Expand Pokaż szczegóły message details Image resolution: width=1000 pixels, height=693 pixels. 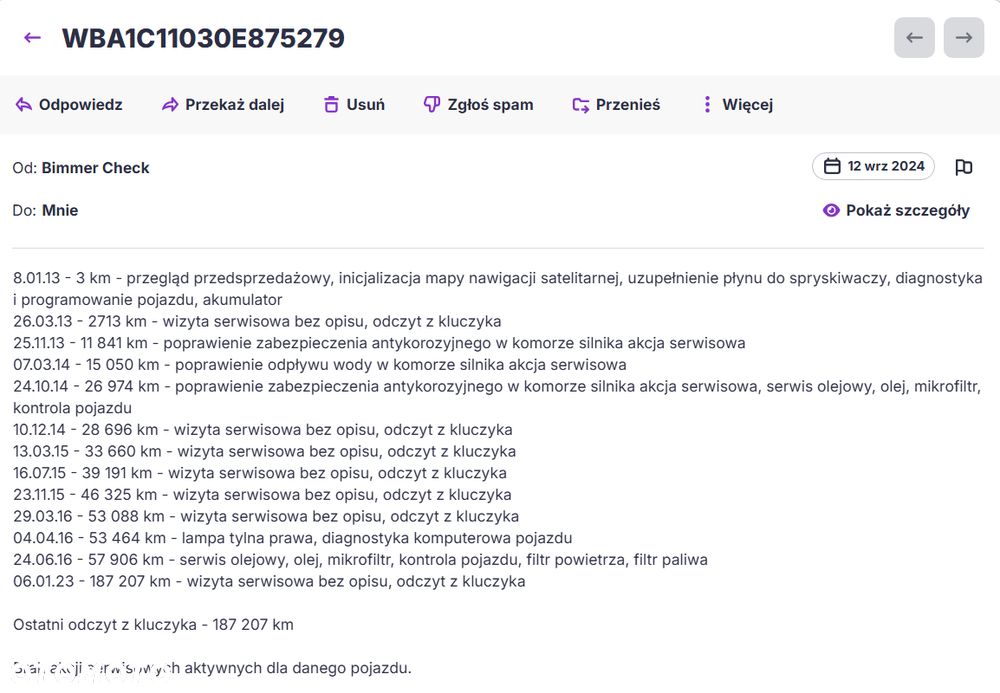896,210
